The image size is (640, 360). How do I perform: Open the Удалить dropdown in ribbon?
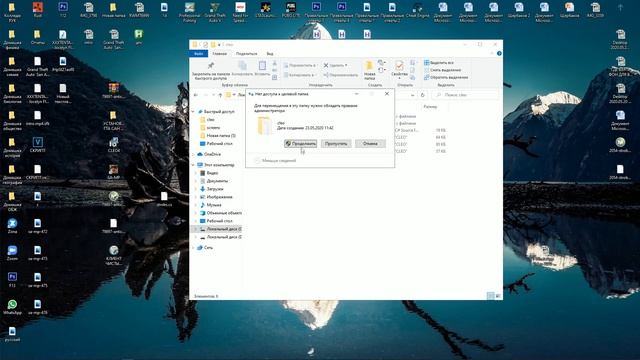tap(336, 65)
